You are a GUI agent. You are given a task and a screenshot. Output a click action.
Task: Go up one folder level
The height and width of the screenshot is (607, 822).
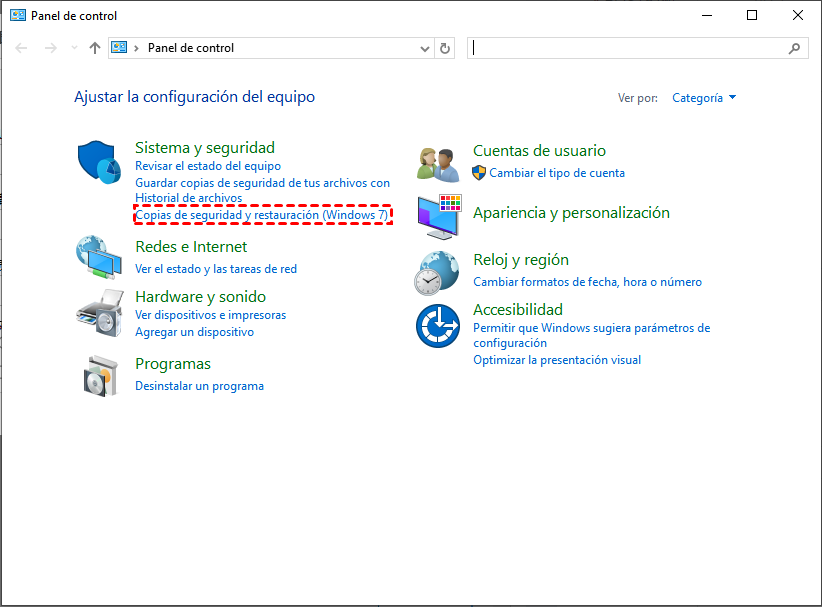point(94,47)
